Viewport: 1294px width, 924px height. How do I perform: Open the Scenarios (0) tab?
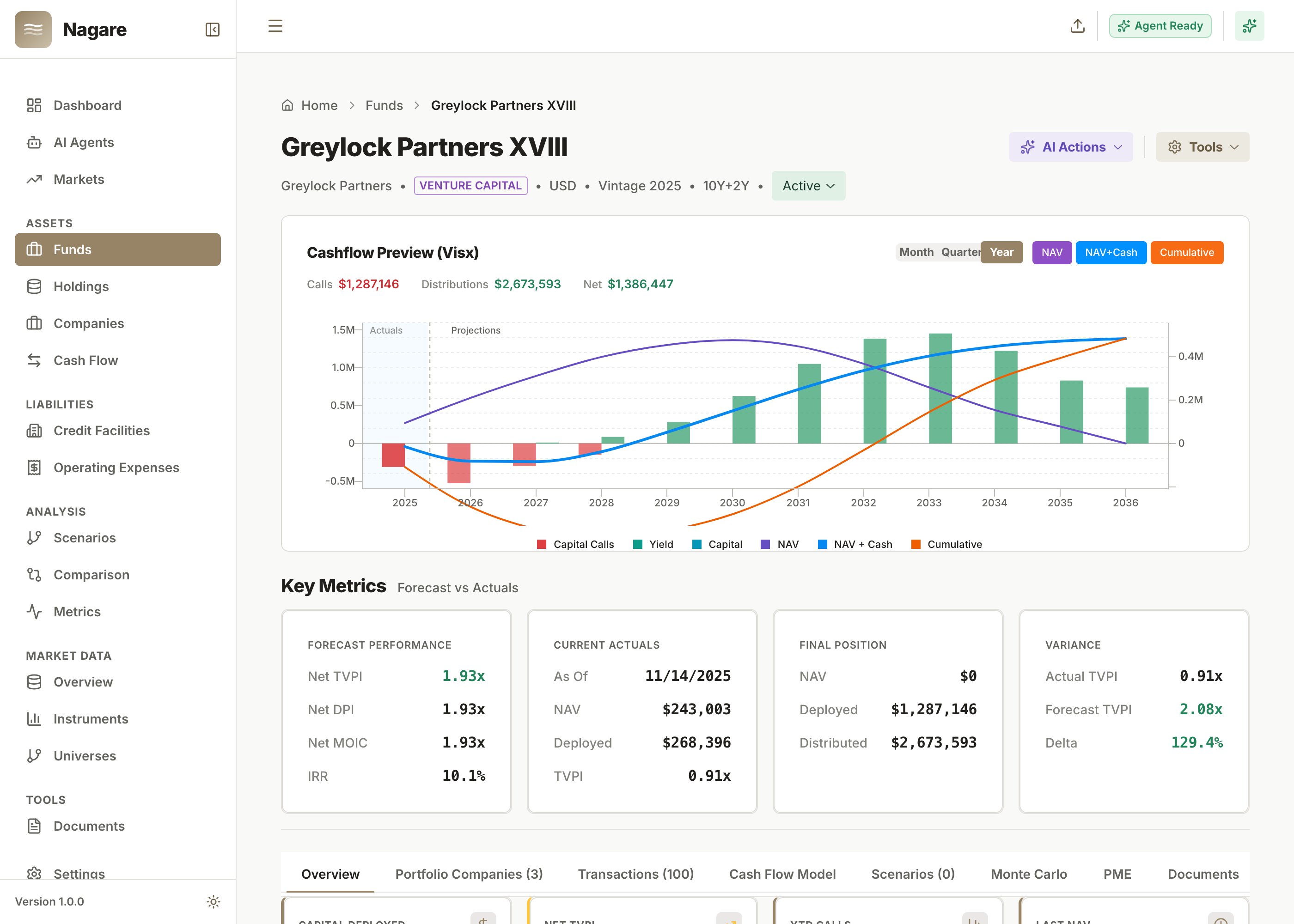[913, 874]
